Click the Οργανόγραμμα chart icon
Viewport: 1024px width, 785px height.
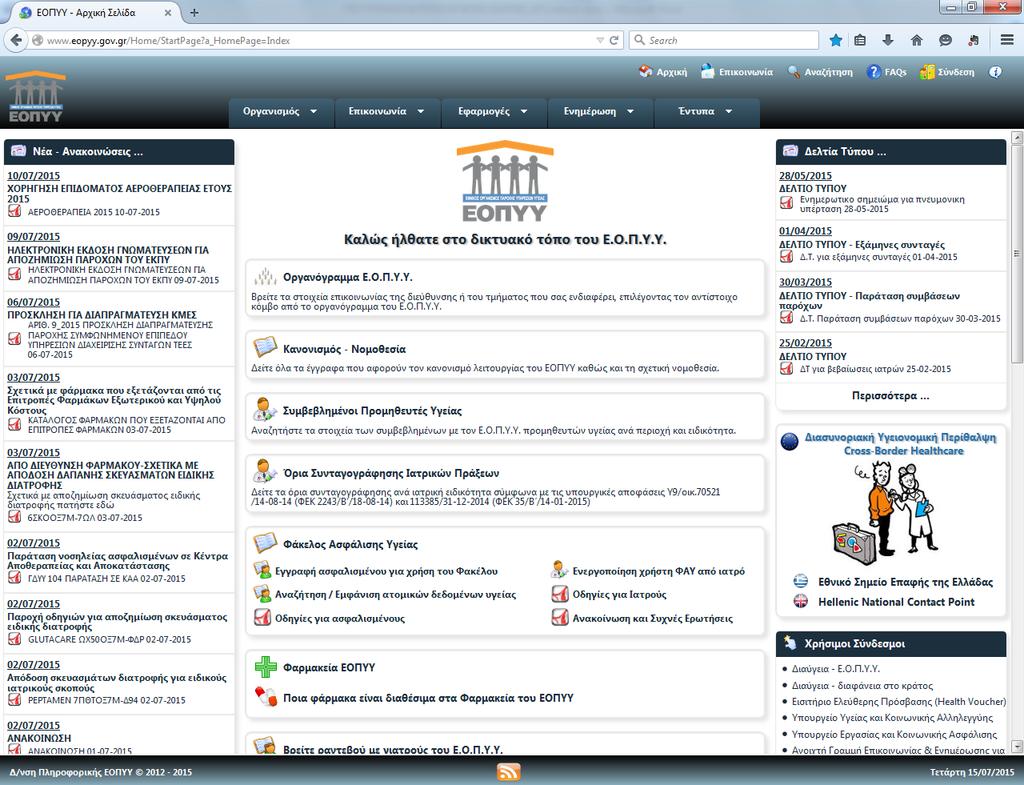coord(264,276)
